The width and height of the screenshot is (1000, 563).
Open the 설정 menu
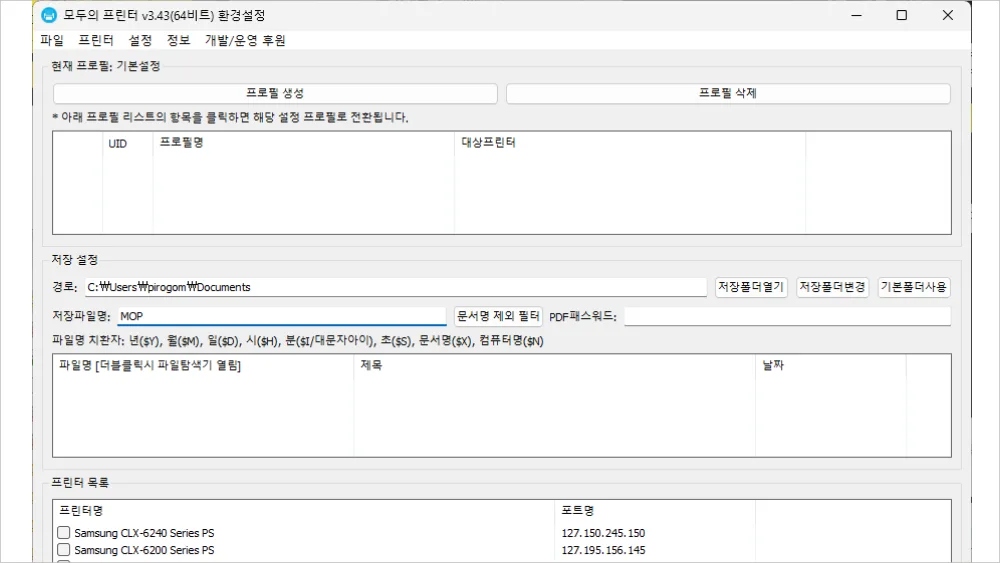140,40
